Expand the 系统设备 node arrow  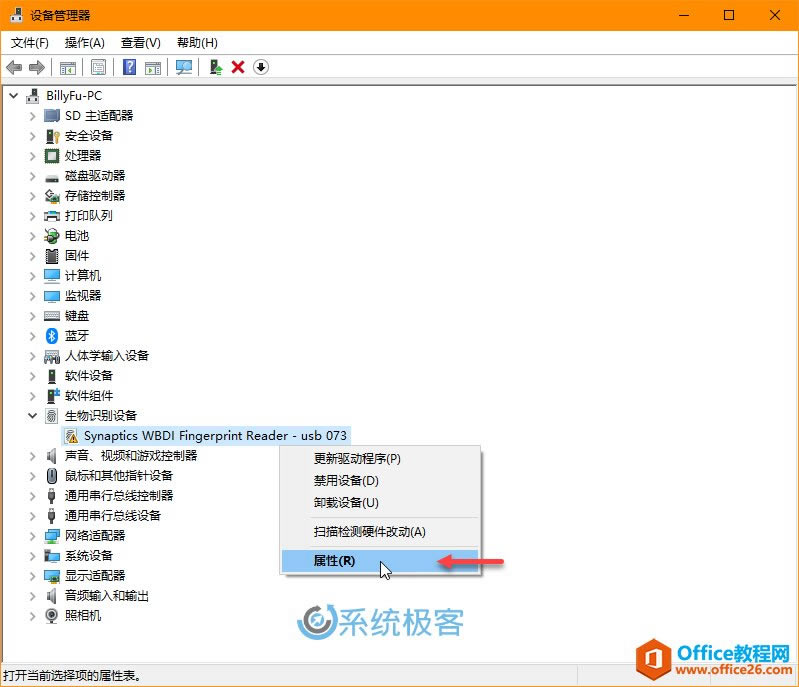pos(33,556)
